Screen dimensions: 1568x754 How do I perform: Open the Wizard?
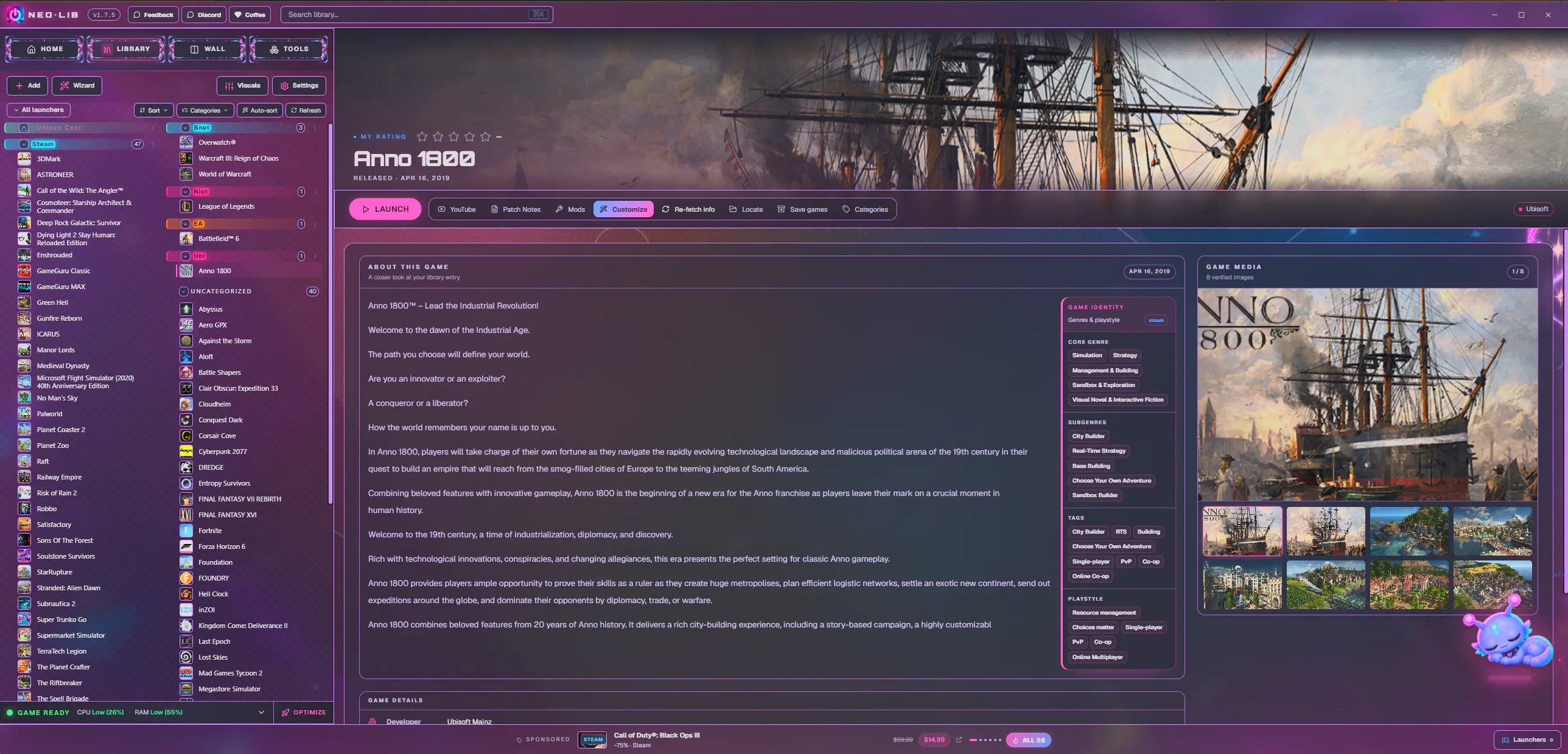pyautogui.click(x=77, y=86)
